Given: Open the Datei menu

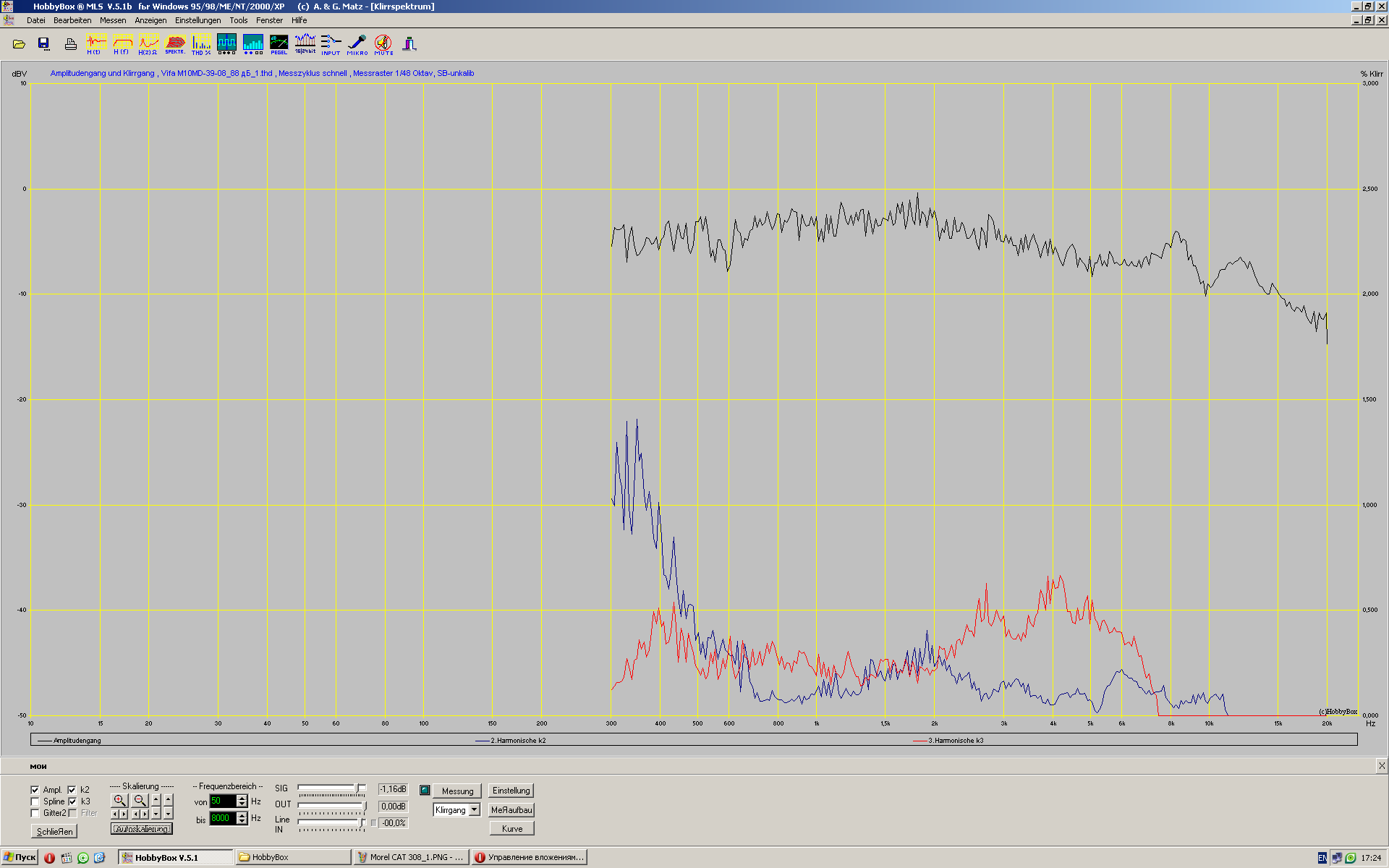Looking at the screenshot, I should point(35,20).
